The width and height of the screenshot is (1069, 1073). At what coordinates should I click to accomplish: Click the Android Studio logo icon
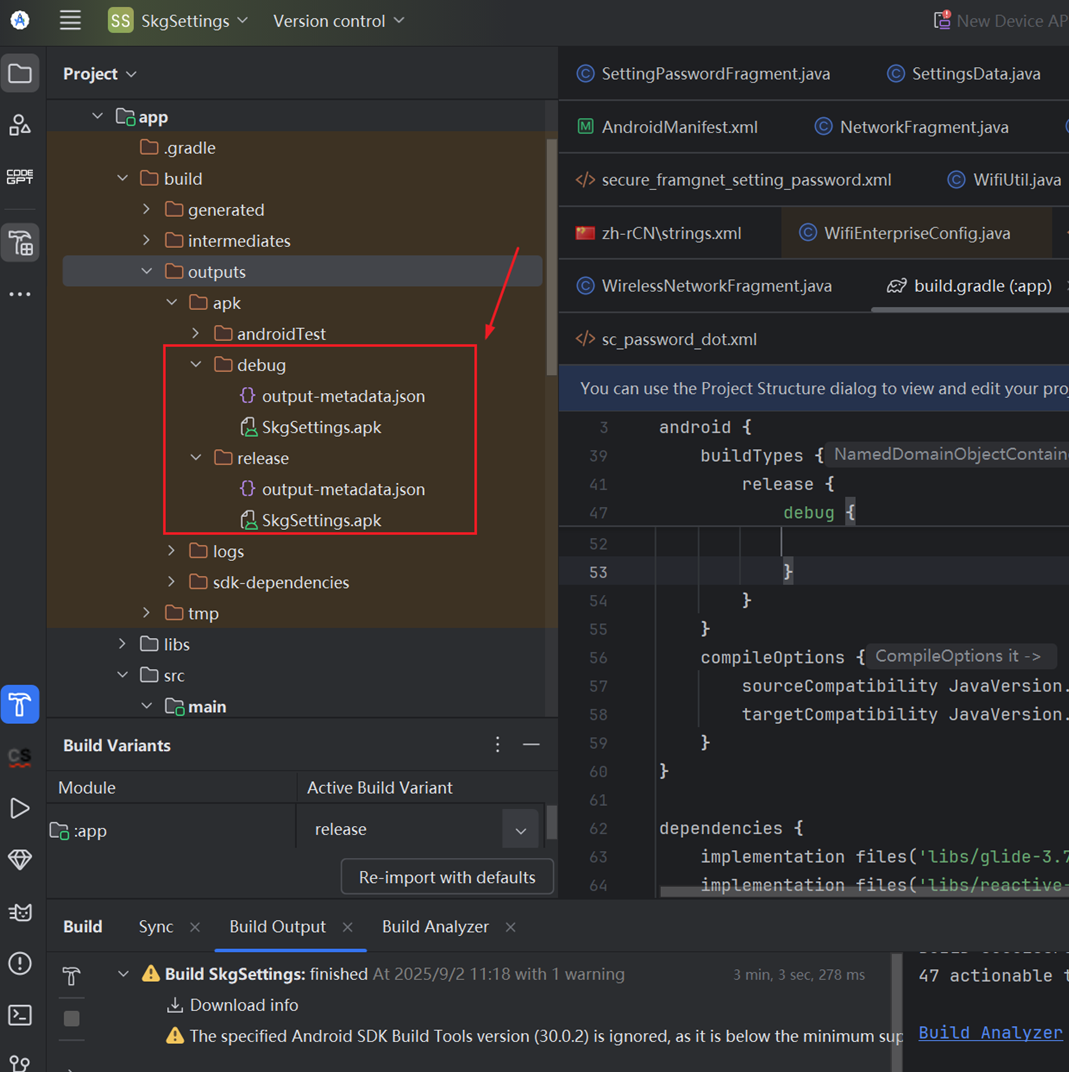[x=20, y=21]
